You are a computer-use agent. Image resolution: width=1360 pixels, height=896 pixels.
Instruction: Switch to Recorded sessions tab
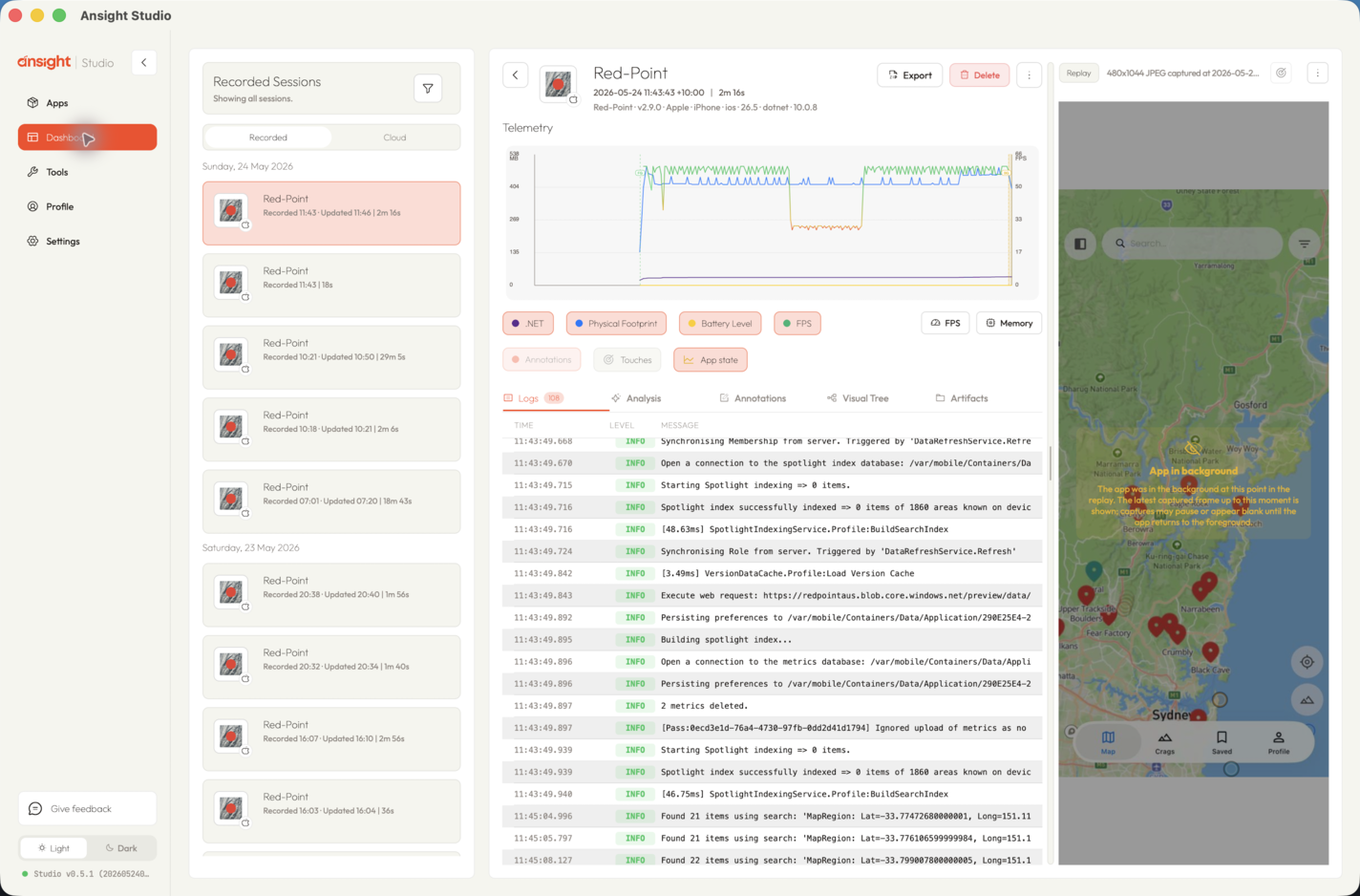tap(268, 138)
